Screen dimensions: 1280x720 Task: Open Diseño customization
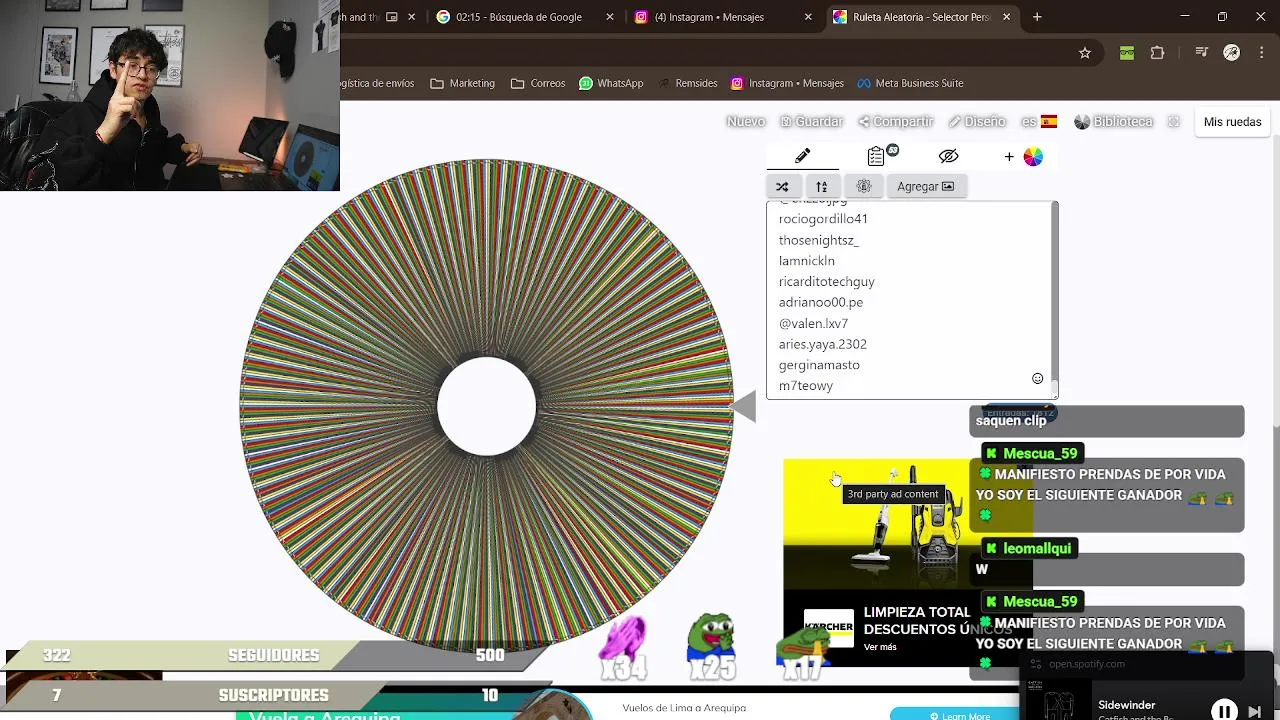(977, 121)
